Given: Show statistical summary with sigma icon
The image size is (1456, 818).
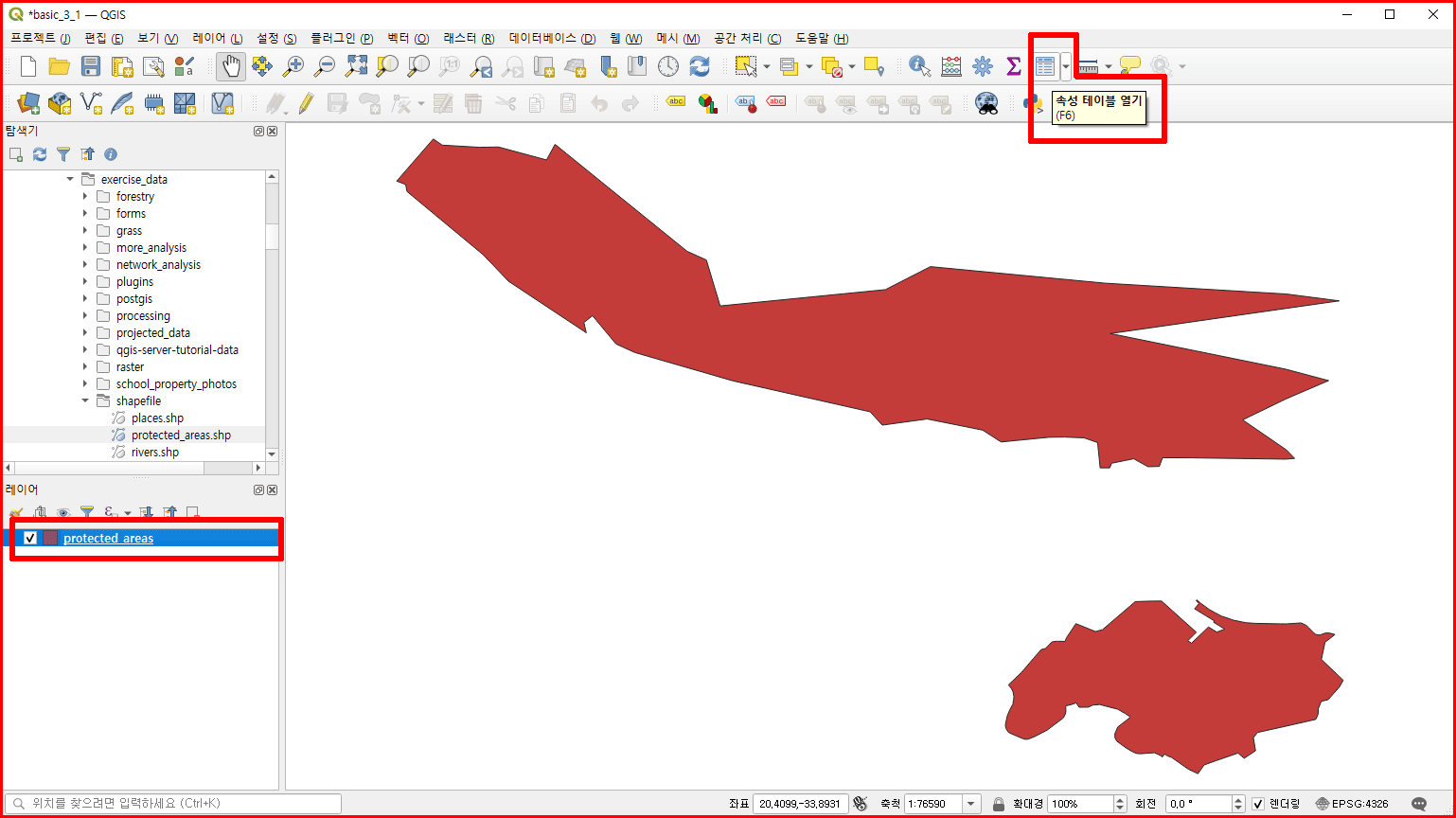Looking at the screenshot, I should pyautogui.click(x=1013, y=66).
